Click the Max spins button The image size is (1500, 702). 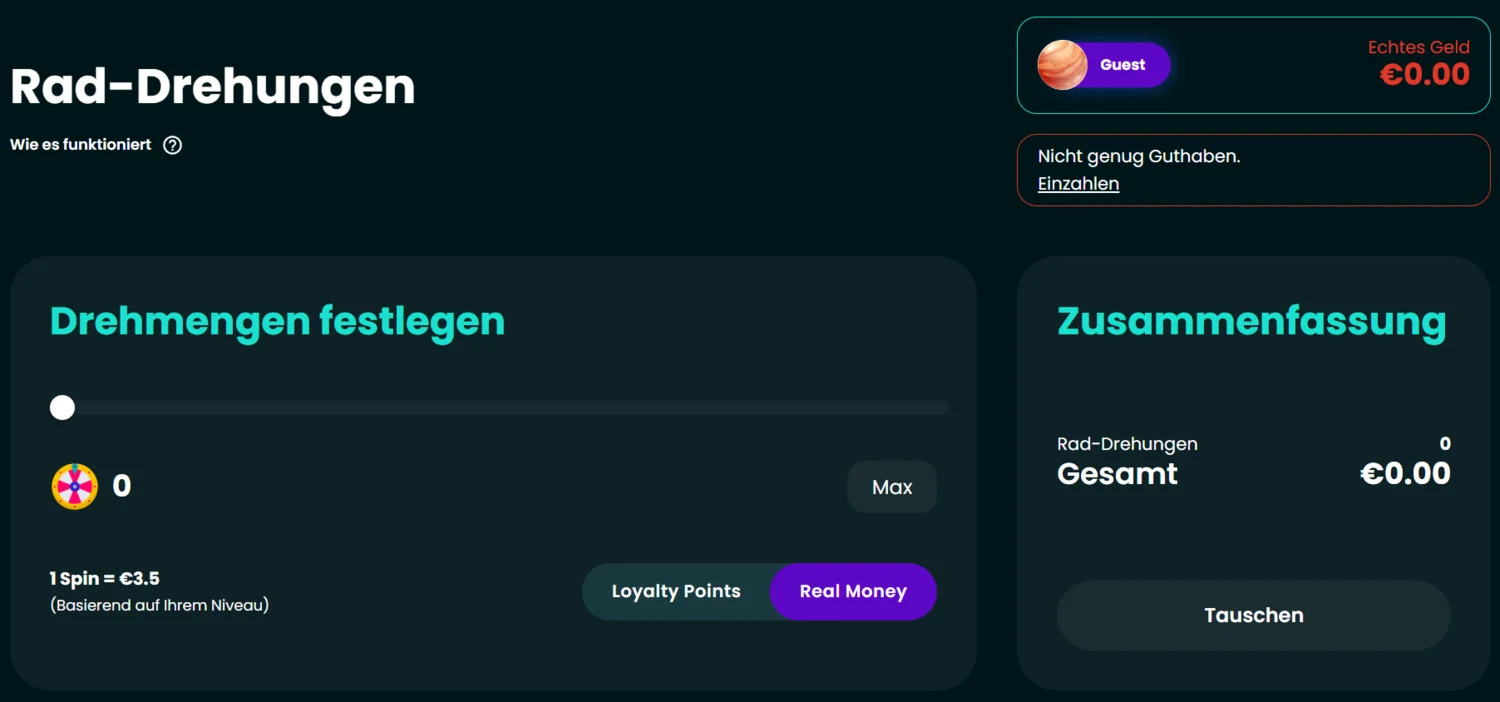[x=892, y=487]
